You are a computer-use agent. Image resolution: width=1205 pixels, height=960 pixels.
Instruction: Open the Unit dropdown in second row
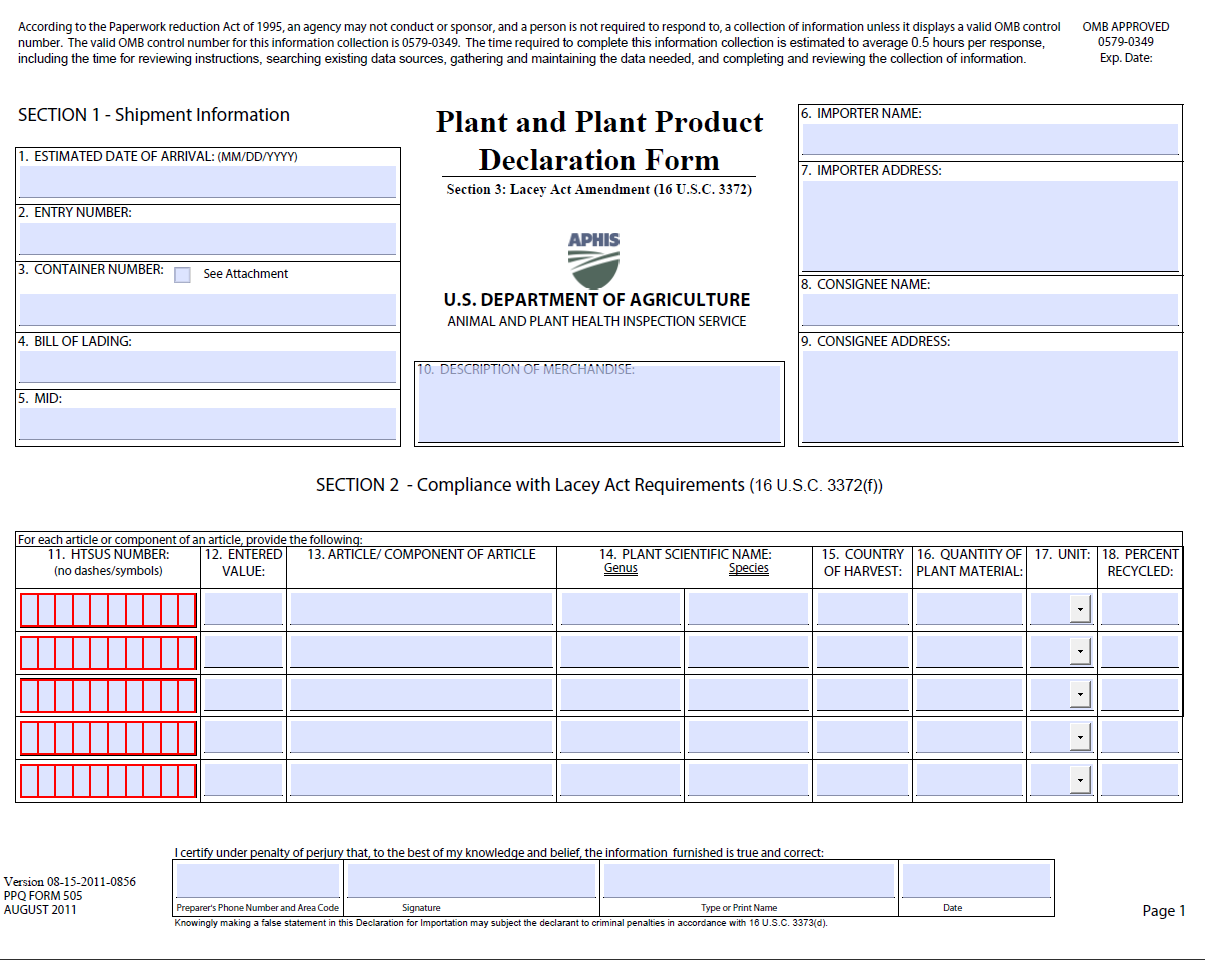tap(1079, 652)
